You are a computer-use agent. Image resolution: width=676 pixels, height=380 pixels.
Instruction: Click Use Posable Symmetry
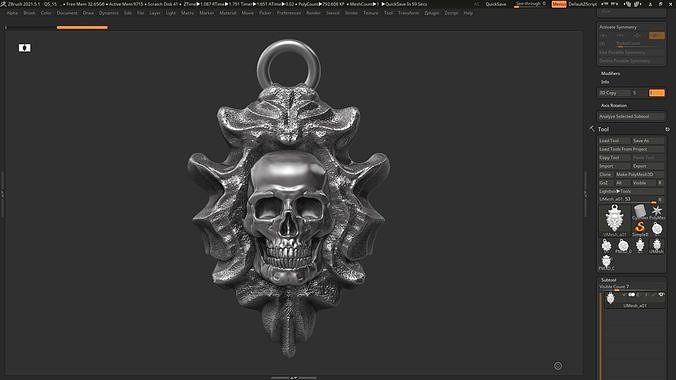tap(631, 52)
